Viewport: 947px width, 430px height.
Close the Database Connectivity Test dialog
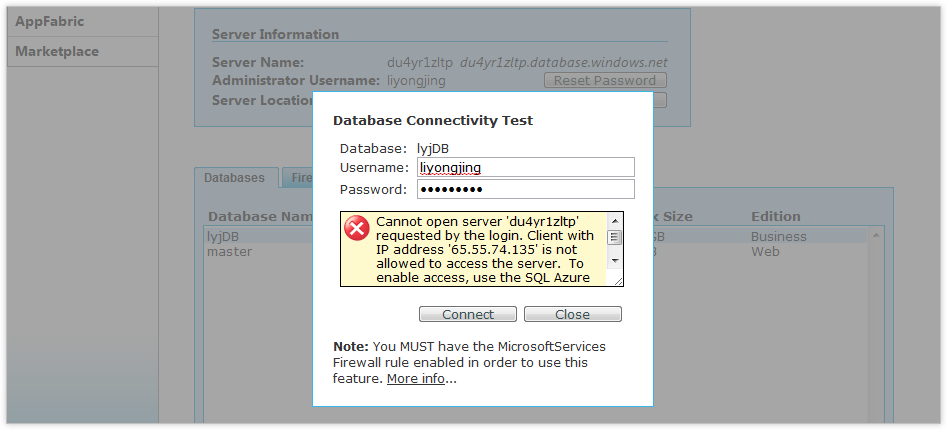573,314
